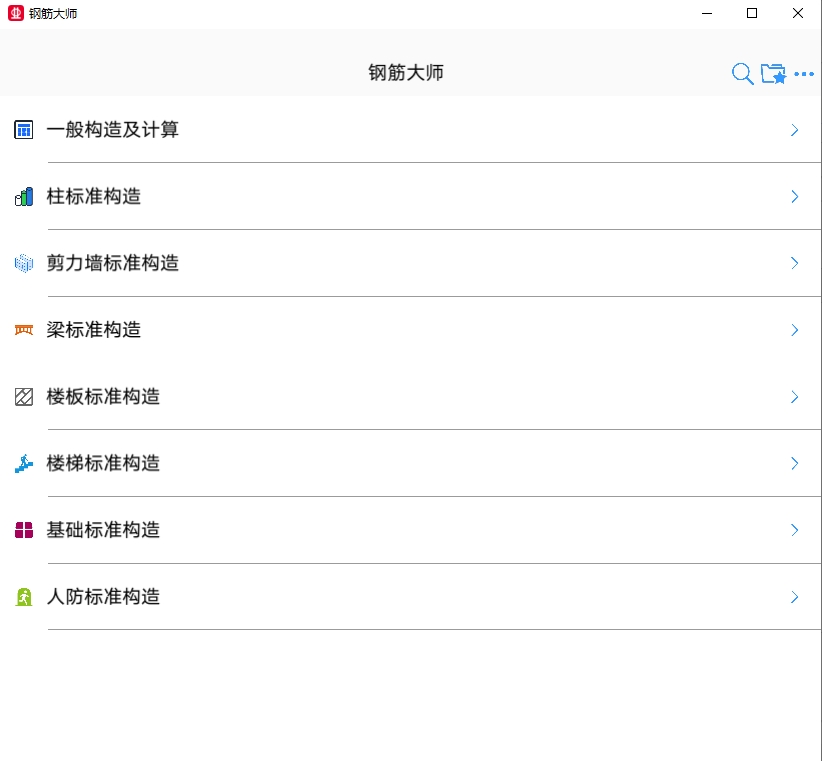Click the column chart icon for 柱标准构造
This screenshot has width=822, height=761.
point(23,196)
